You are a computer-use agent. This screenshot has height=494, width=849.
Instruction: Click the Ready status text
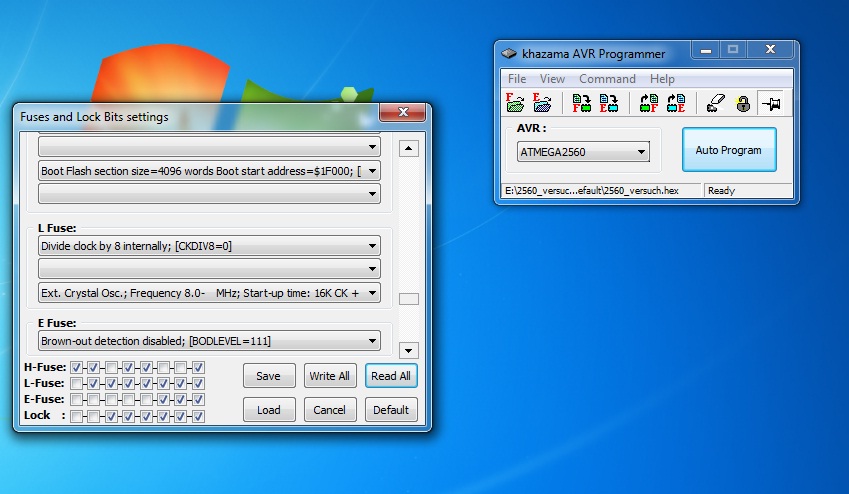tap(721, 191)
